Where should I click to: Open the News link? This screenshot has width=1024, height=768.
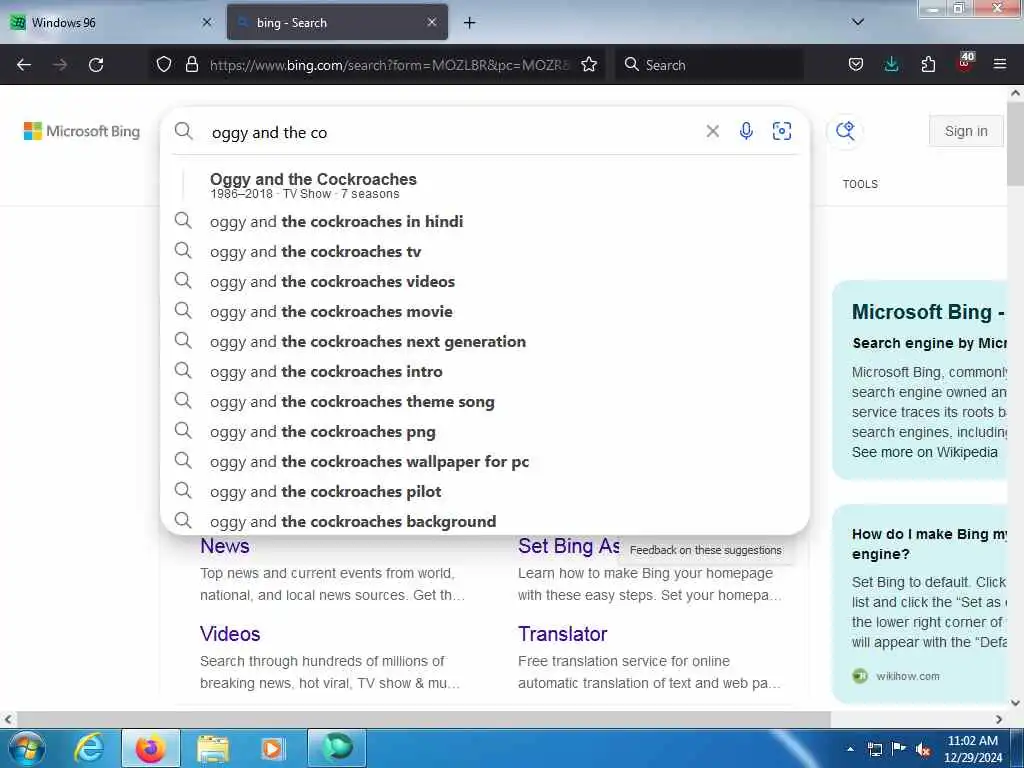(225, 546)
